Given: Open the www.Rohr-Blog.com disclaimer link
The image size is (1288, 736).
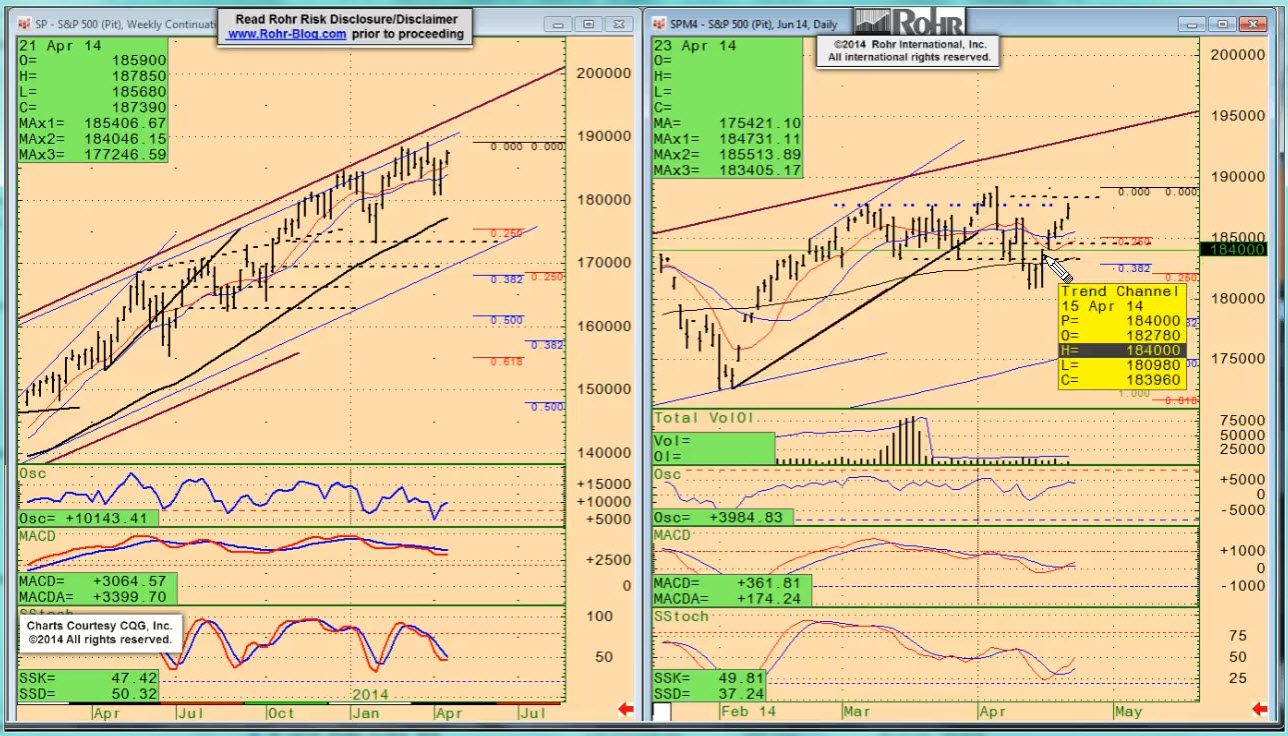Looking at the screenshot, I should pos(287,34).
